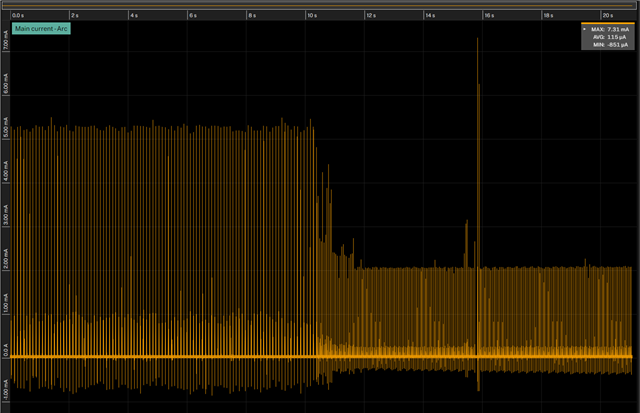This screenshot has width=640, height=413.
Task: Click the horizontal overview scrollbar at top
Action: point(320,6)
